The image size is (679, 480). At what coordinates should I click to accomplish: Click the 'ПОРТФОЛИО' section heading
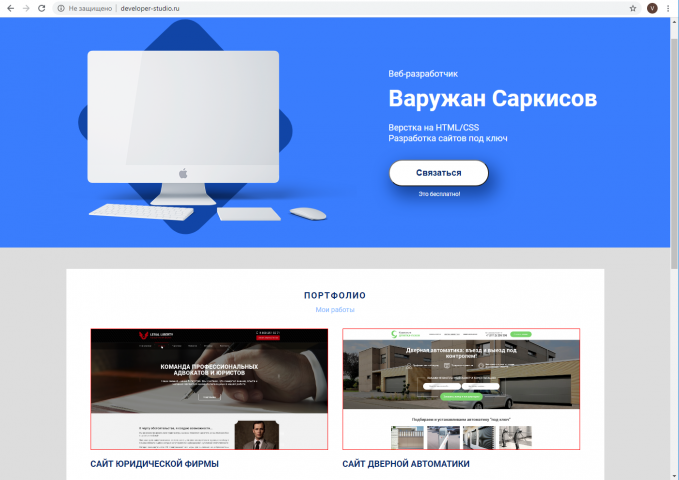[x=335, y=295]
